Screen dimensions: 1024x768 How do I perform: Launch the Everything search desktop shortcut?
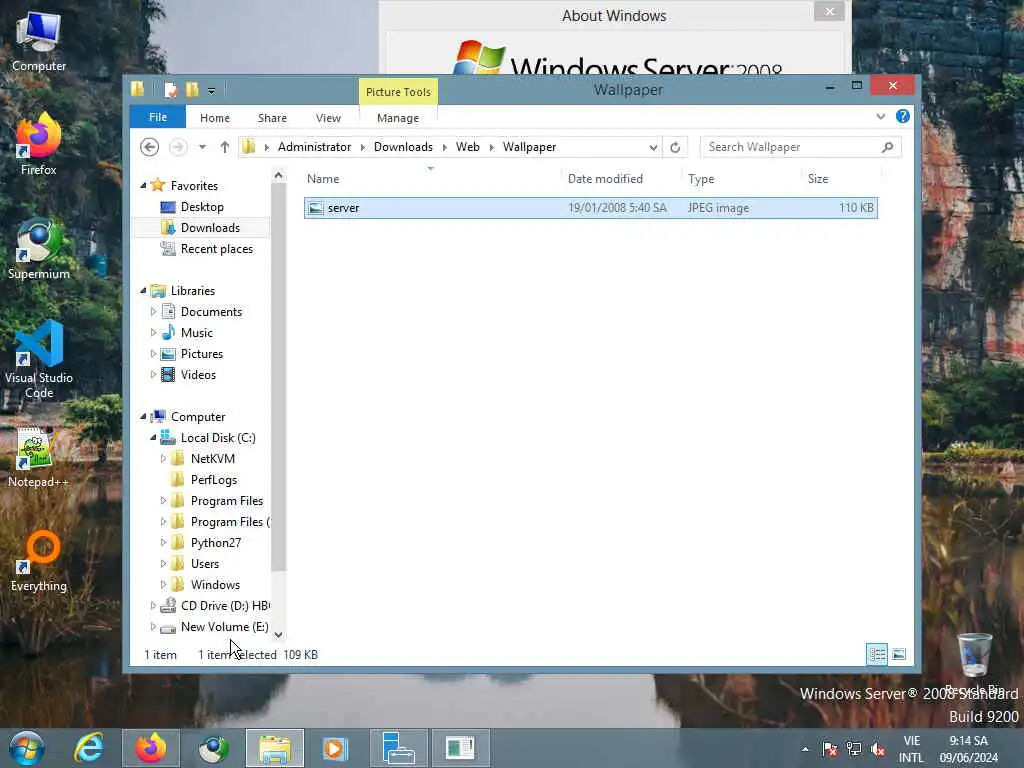pos(39,560)
